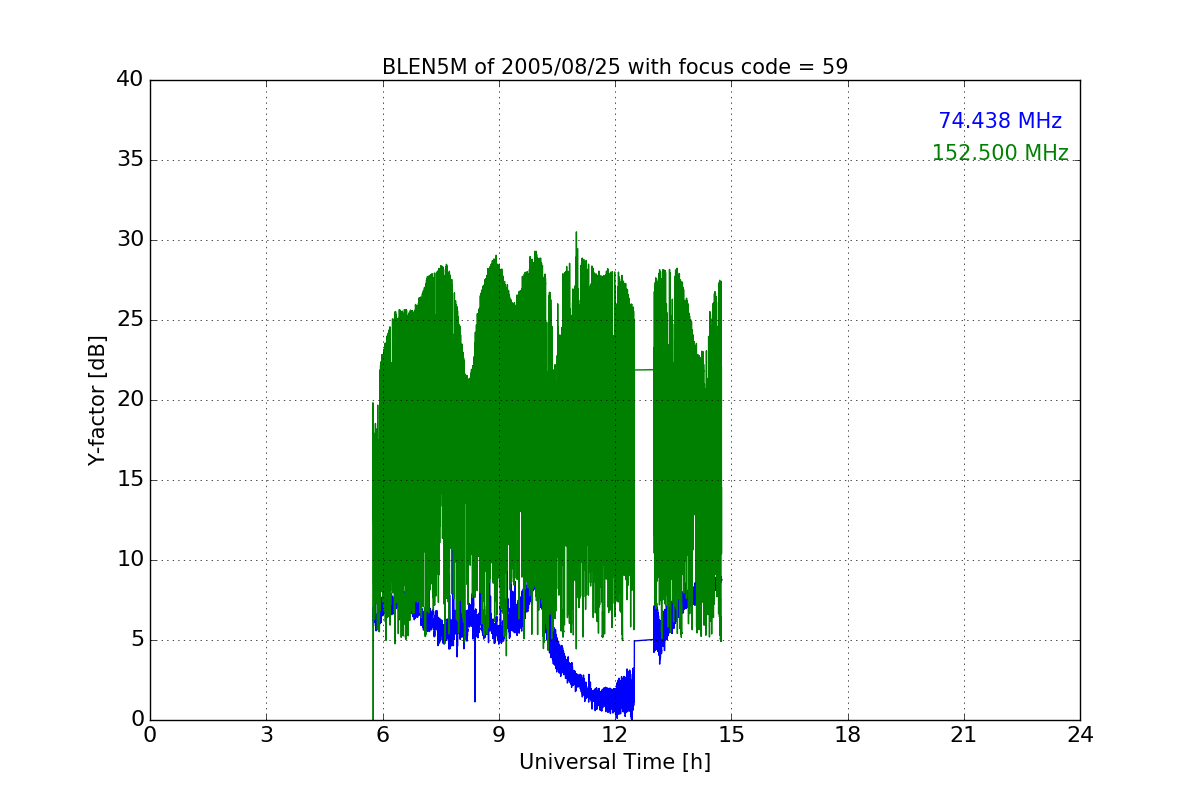Click the y-axis tick label 30
This screenshot has width=1200, height=800.
131,239
